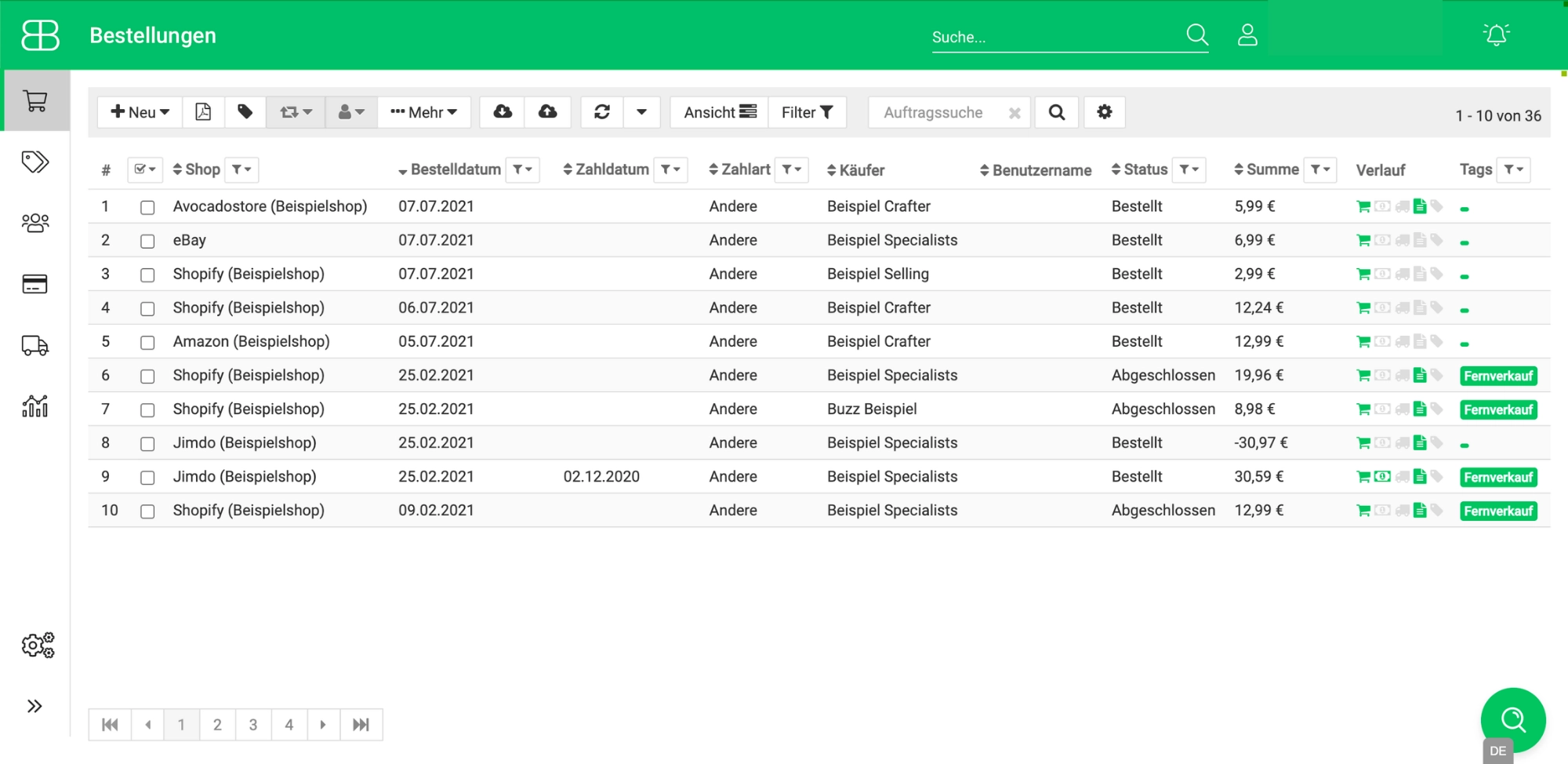Open the table settings gear
The width and height of the screenshot is (1568, 764).
click(1105, 112)
